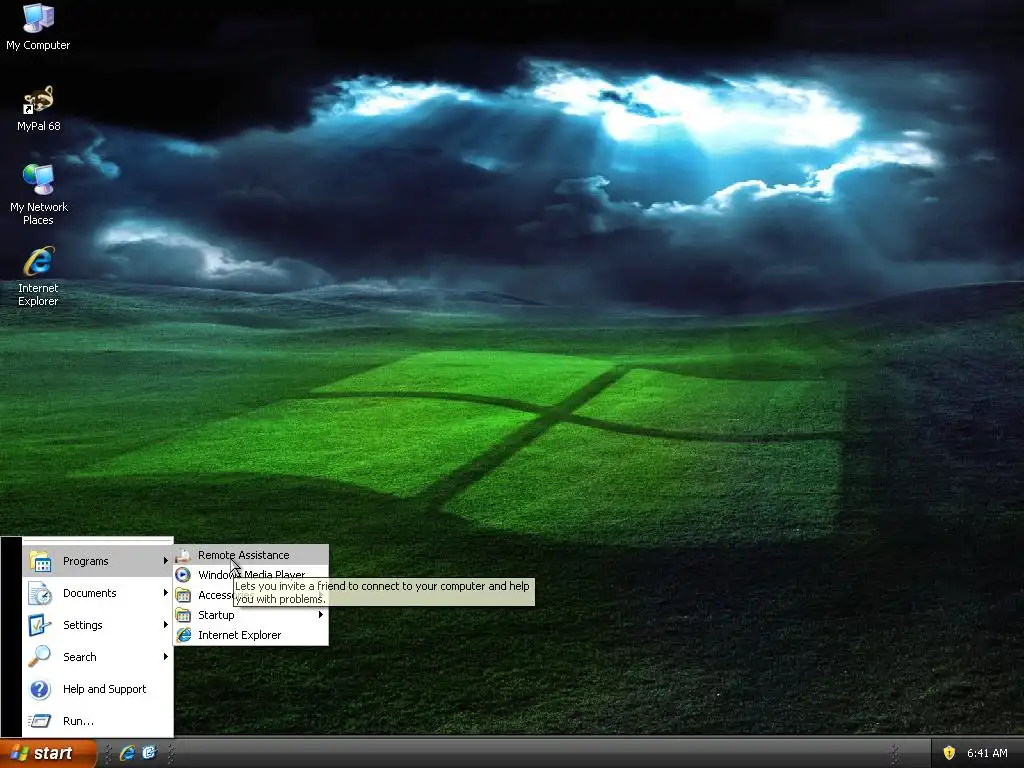The height and width of the screenshot is (768, 1024).
Task: Click the Run dialog icon
Action: pyautogui.click(x=40, y=721)
